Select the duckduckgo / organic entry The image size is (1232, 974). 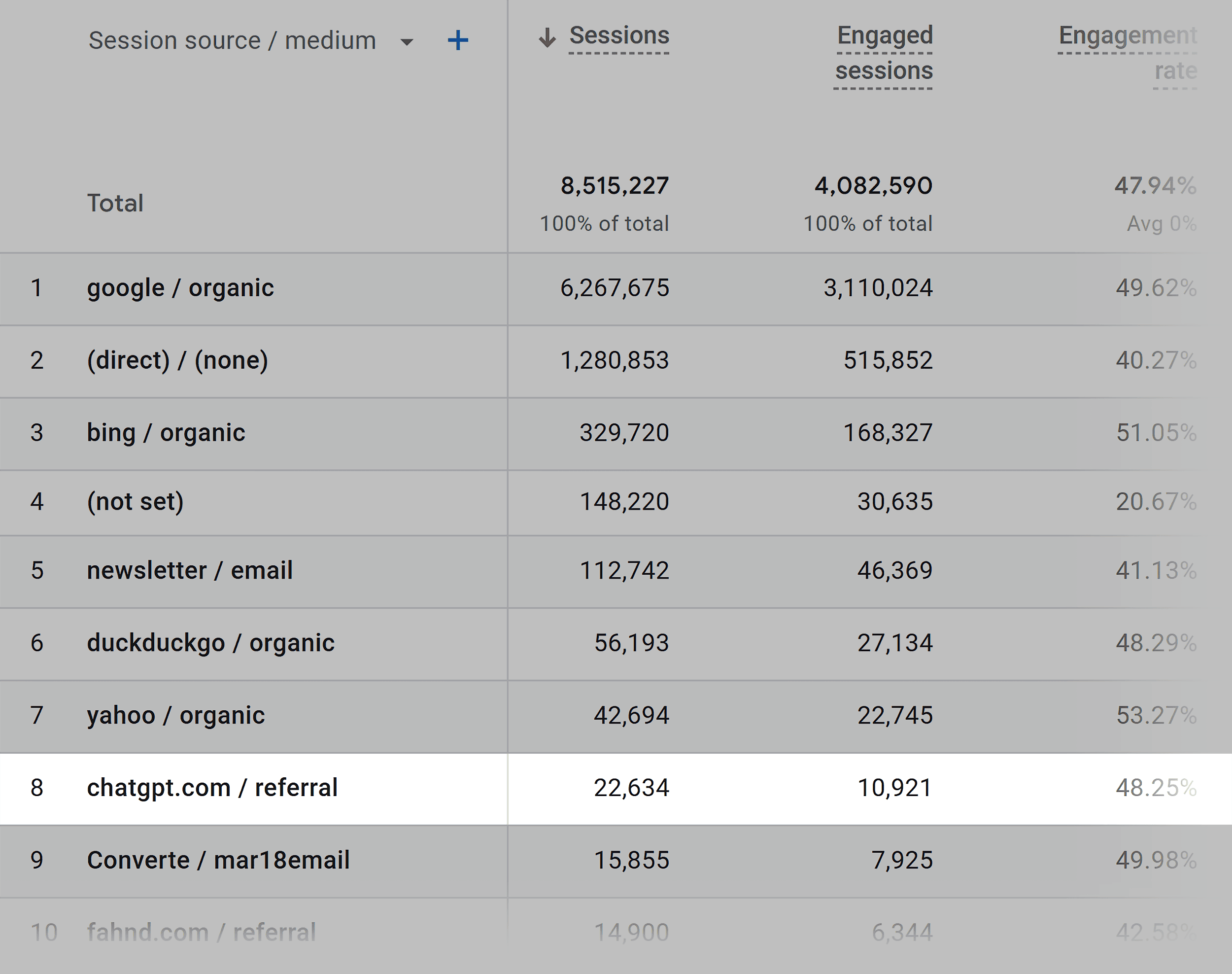(x=210, y=643)
